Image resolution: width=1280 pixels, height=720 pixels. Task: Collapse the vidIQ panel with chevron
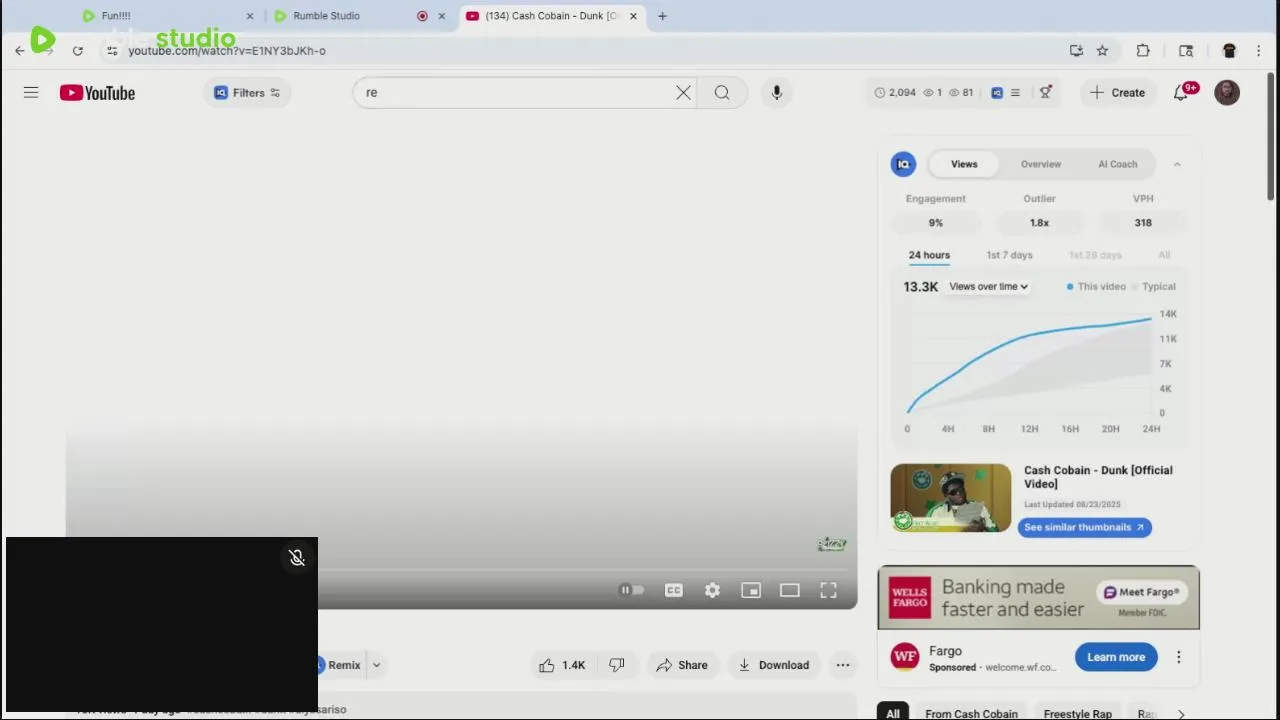click(1177, 164)
